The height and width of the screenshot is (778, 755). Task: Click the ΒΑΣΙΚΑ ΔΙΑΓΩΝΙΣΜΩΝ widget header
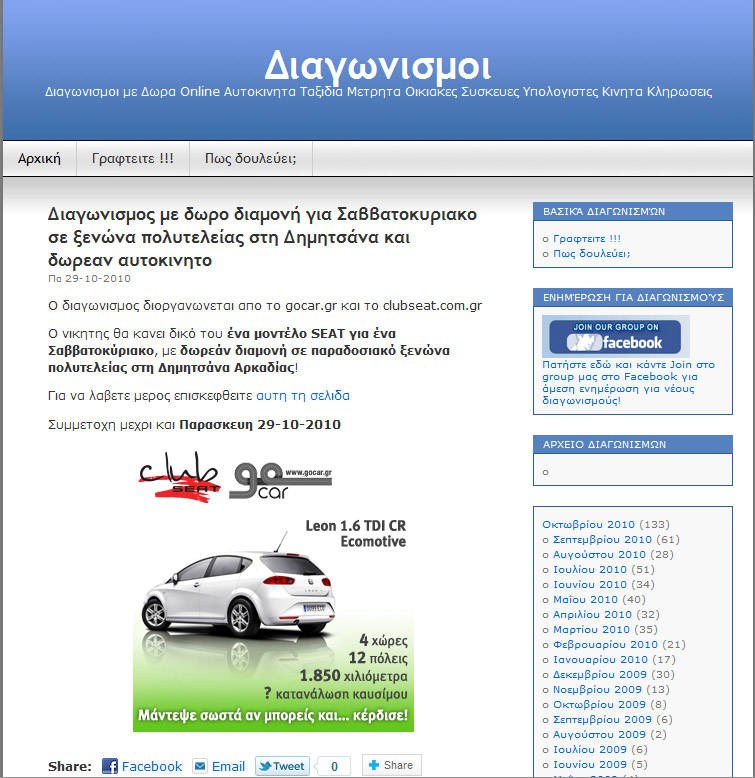click(x=632, y=211)
